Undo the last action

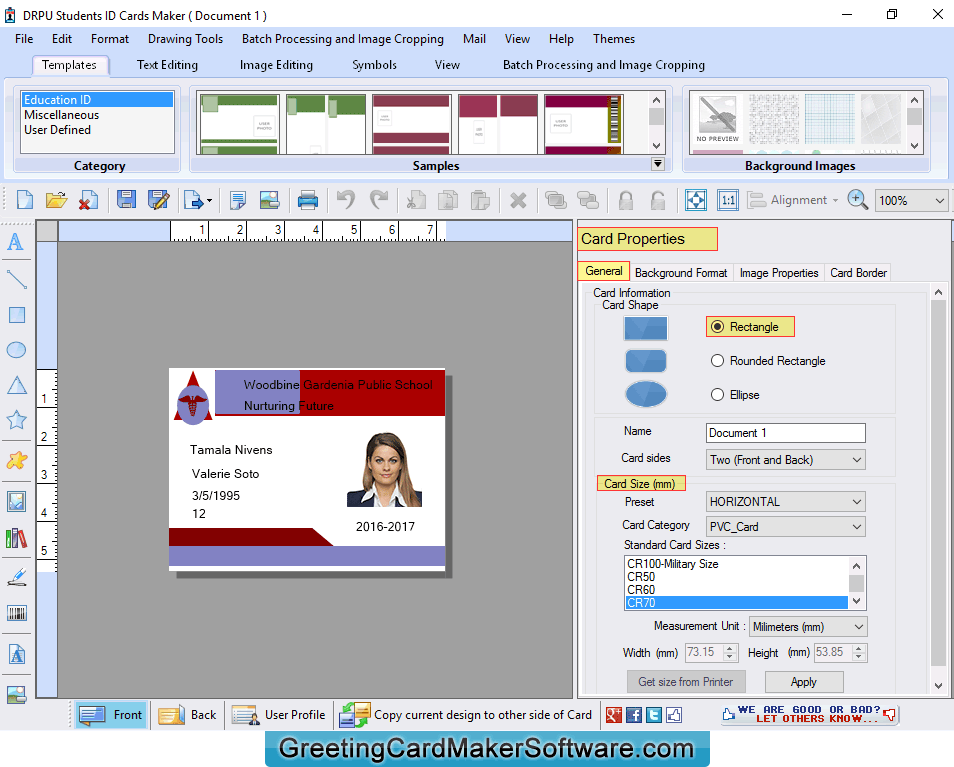[346, 200]
